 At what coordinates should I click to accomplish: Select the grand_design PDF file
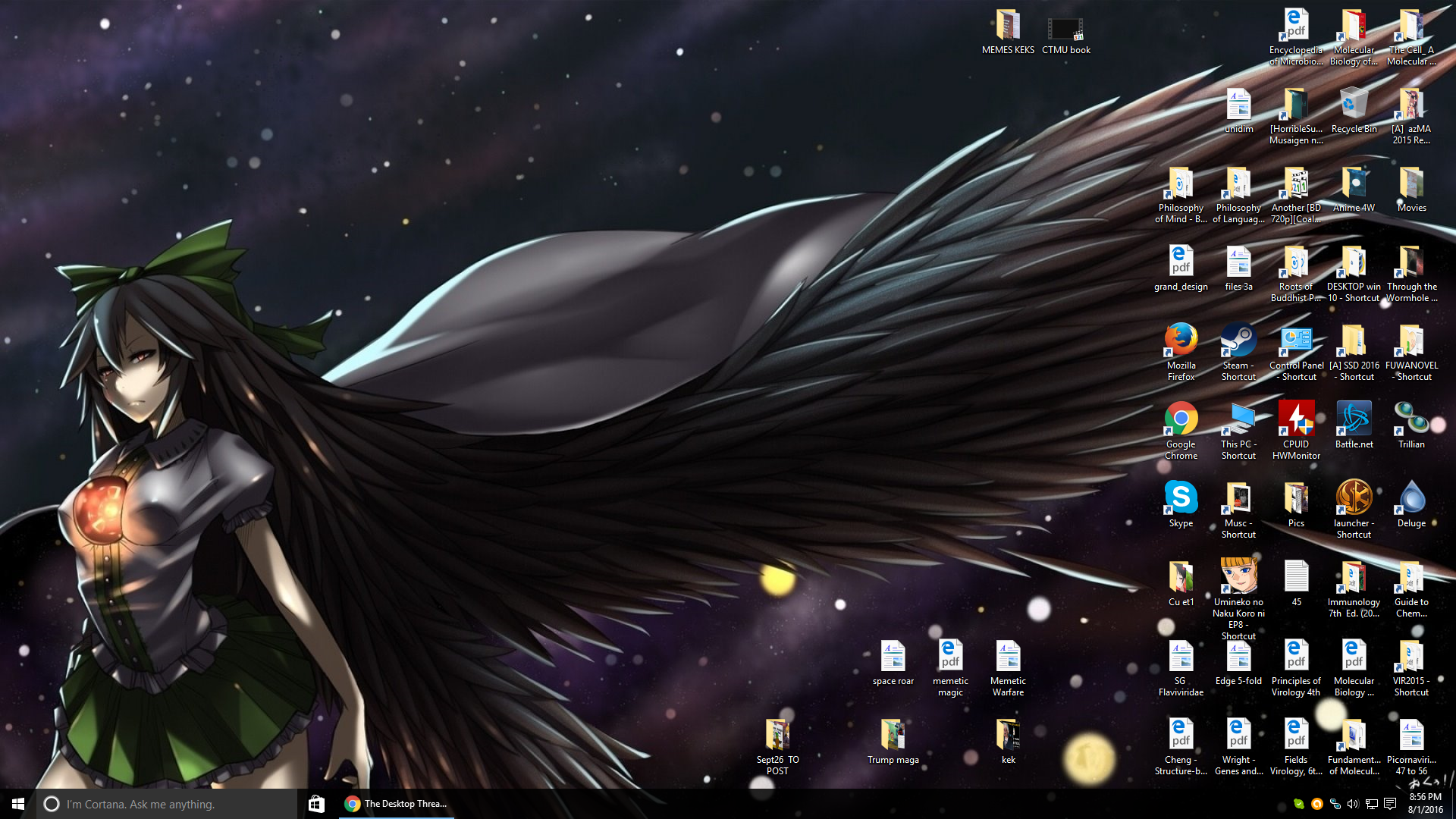tap(1181, 268)
